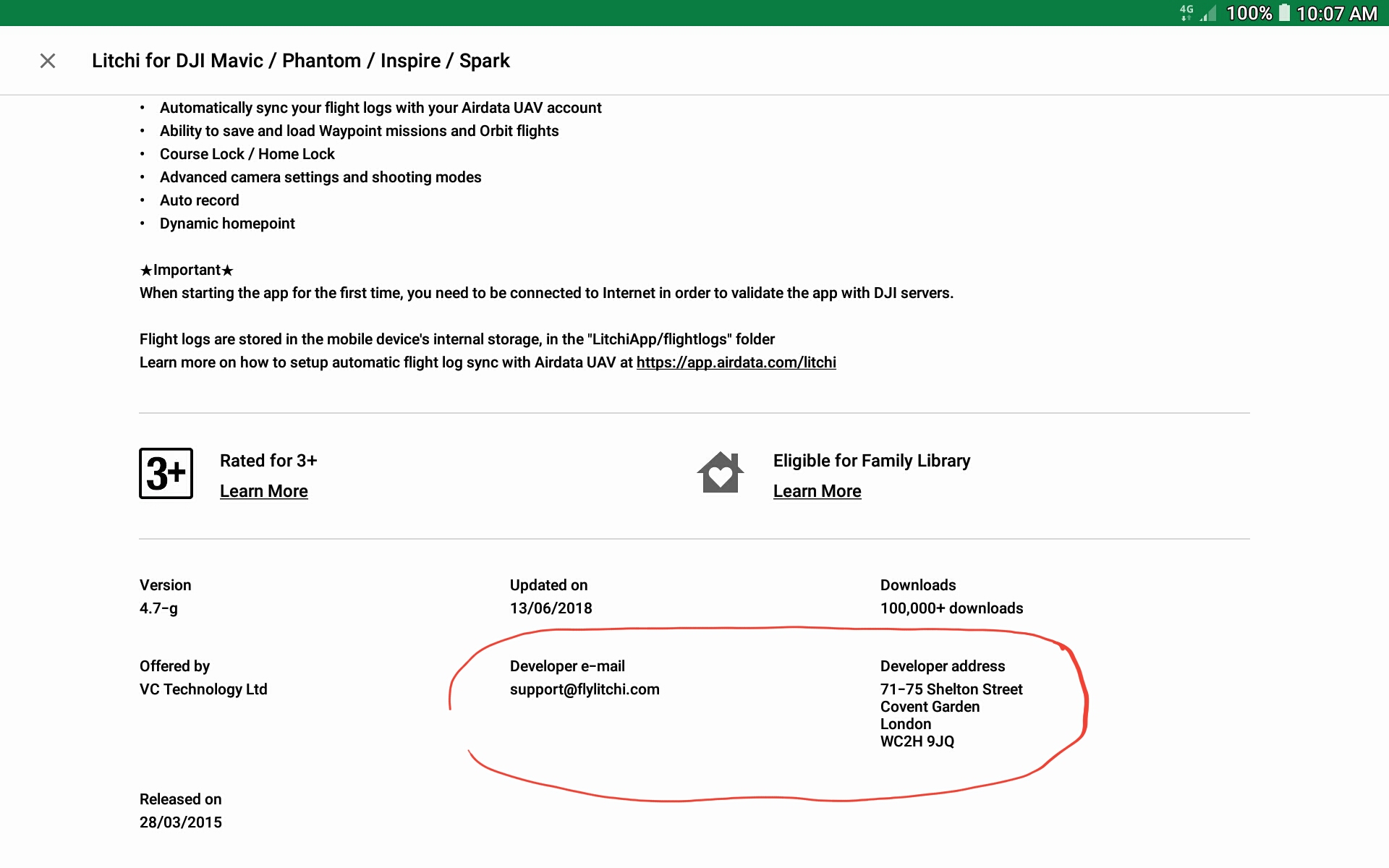Screen dimensions: 1389x868
Task: Tap the Offered by label
Action: point(174,666)
